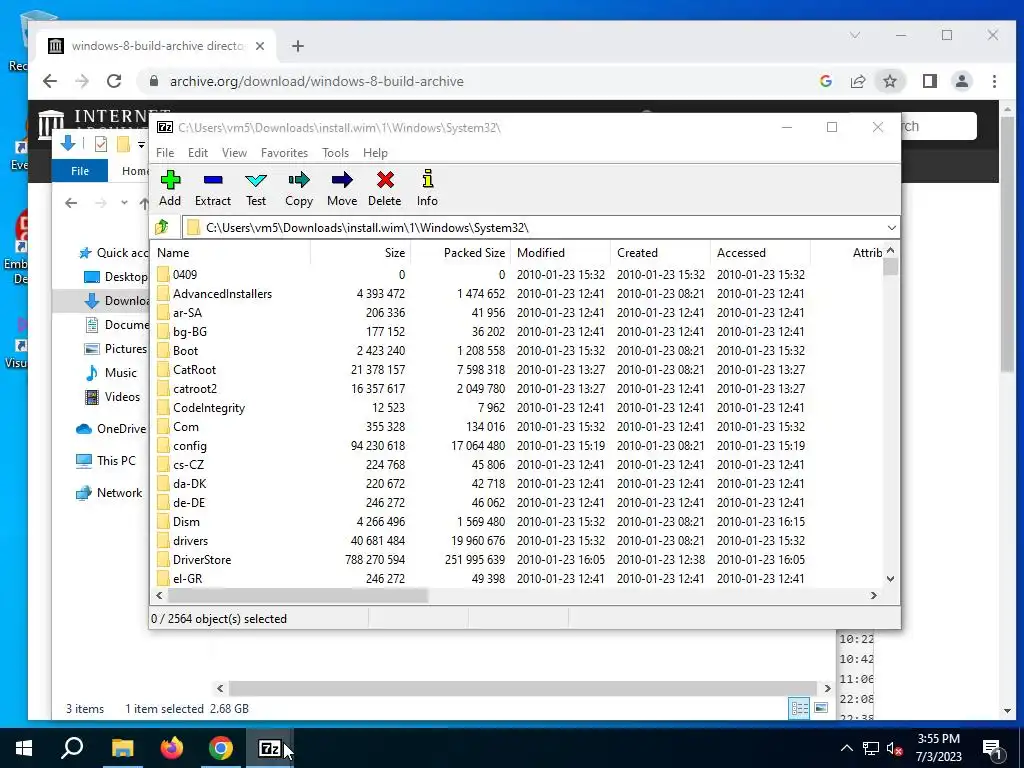Image resolution: width=1024 pixels, height=768 pixels.
Task: Sort file list by Name column
Action: (x=231, y=253)
